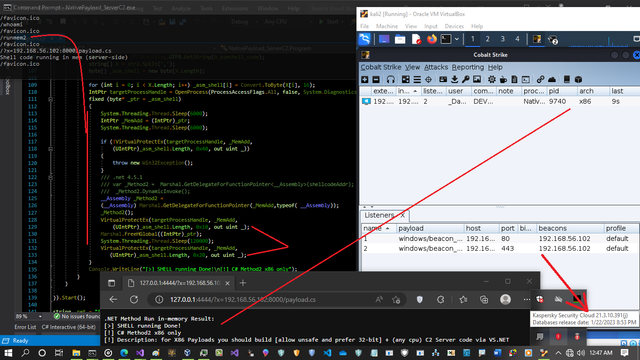Click the scripted web delivery terminal icon
Screen dimensions: 640x360
pos(526,80)
